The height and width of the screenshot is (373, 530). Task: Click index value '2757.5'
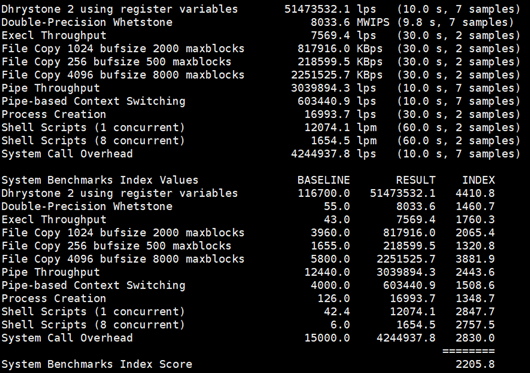[475, 325]
